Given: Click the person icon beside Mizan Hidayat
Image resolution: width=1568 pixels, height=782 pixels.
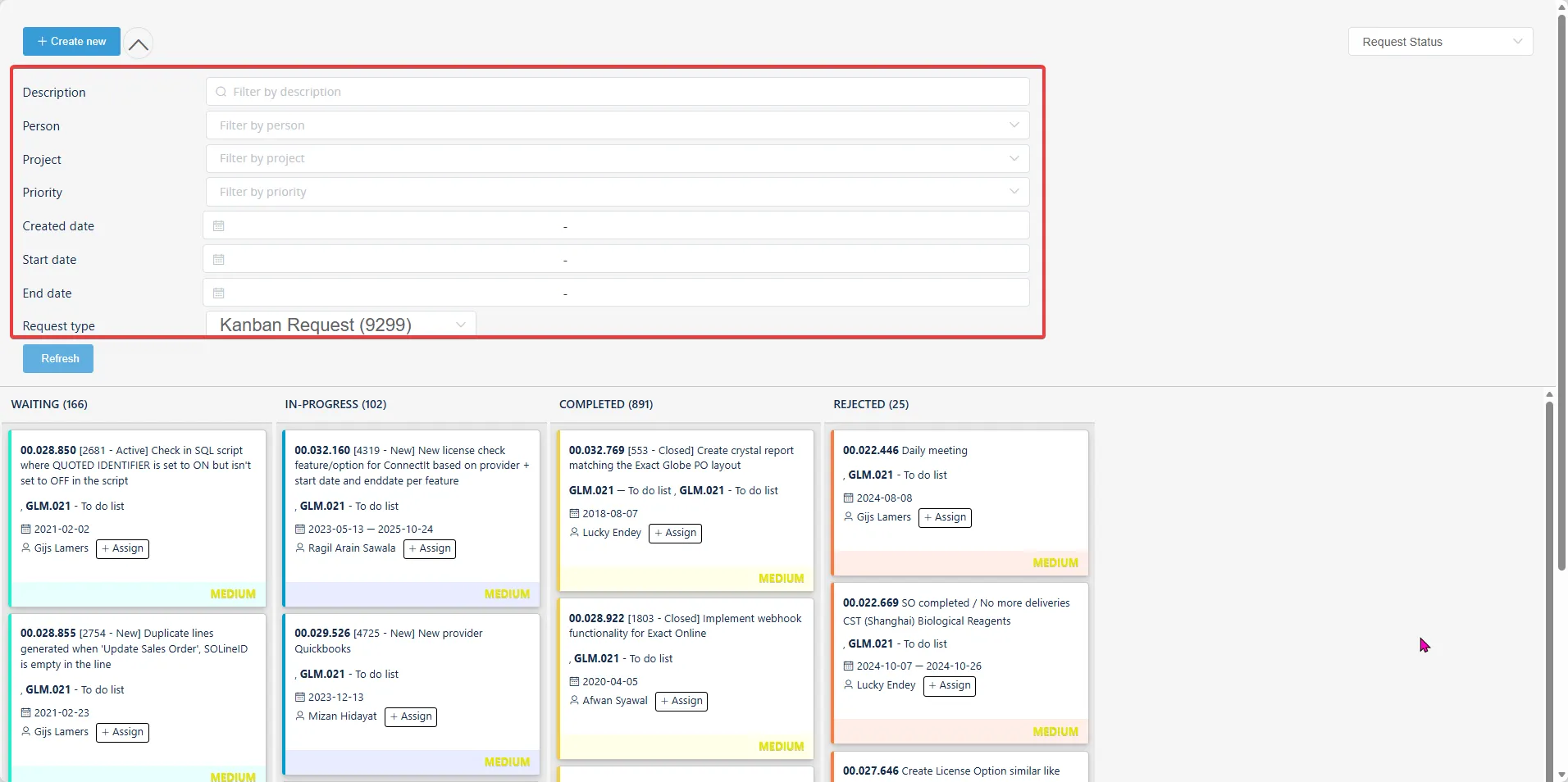Looking at the screenshot, I should click(300, 716).
